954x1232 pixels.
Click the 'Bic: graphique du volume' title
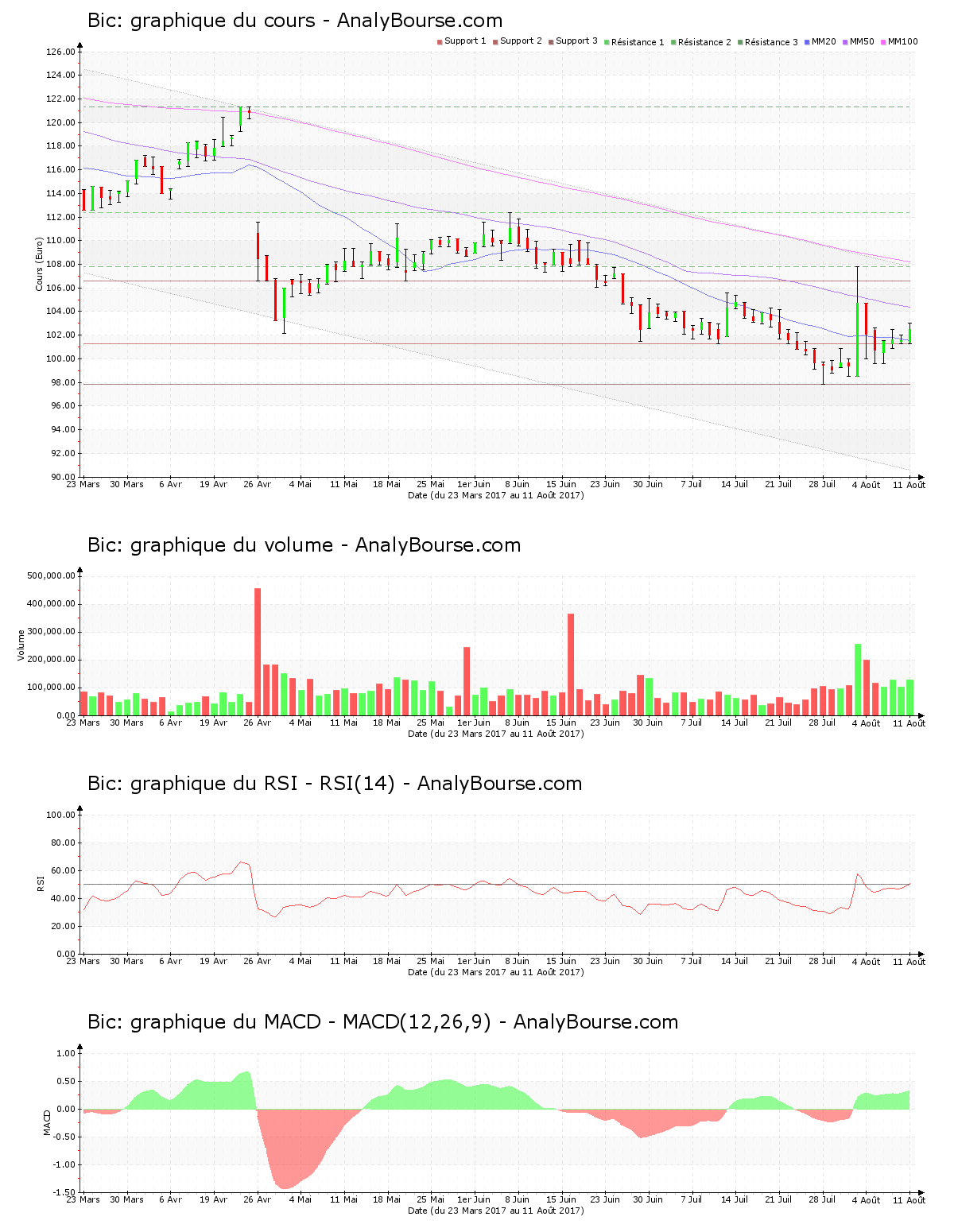coord(304,545)
